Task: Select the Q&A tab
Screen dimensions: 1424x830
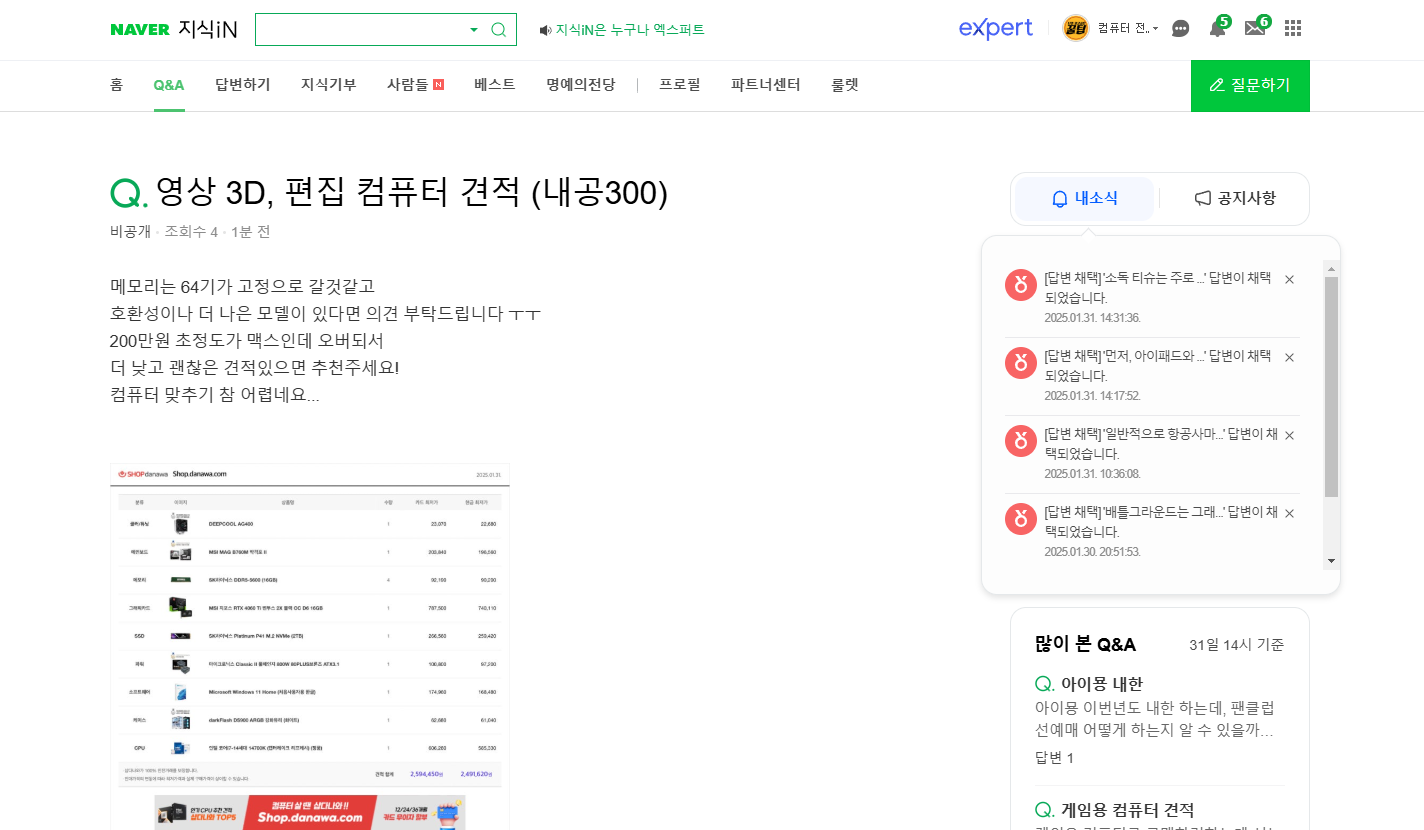Action: tap(169, 85)
